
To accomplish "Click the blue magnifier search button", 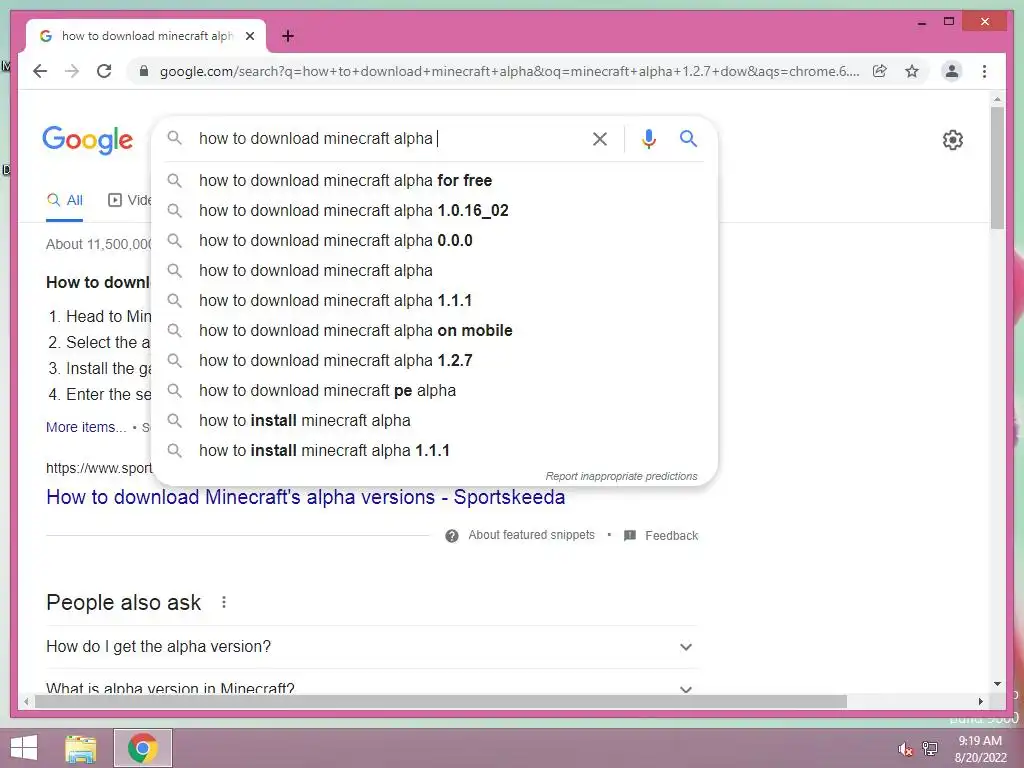I will click(x=688, y=138).
